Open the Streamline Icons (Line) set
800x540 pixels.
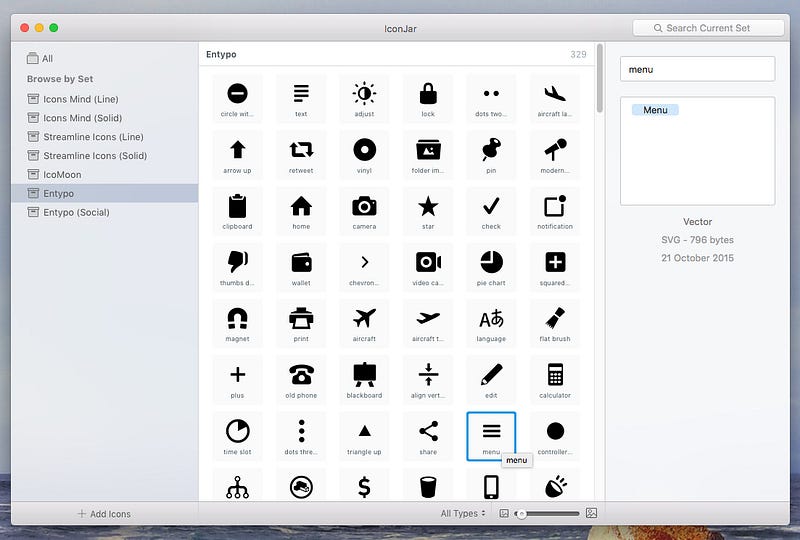[x=105, y=137]
